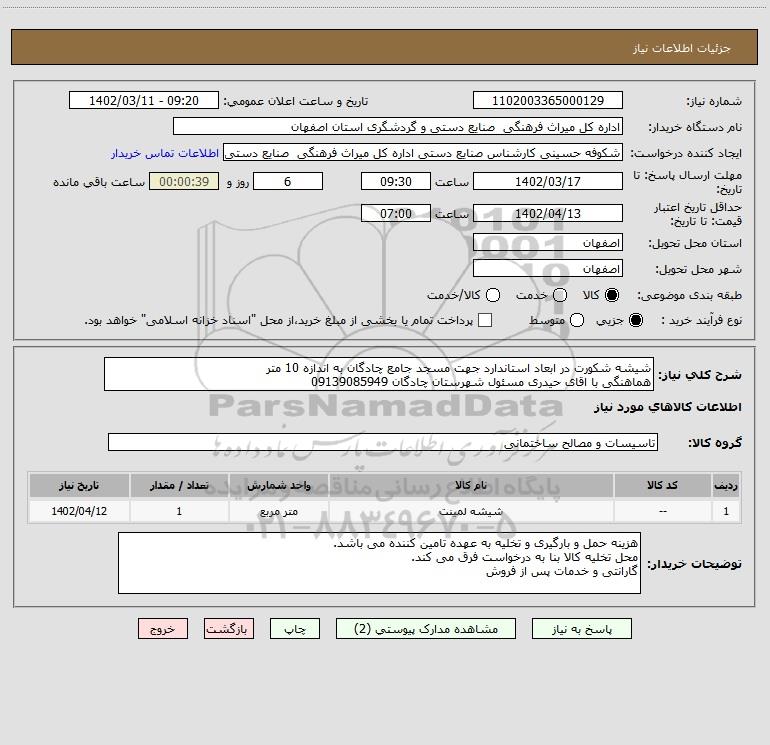
Task: Click the buyer organization name field
Action: click(398, 127)
